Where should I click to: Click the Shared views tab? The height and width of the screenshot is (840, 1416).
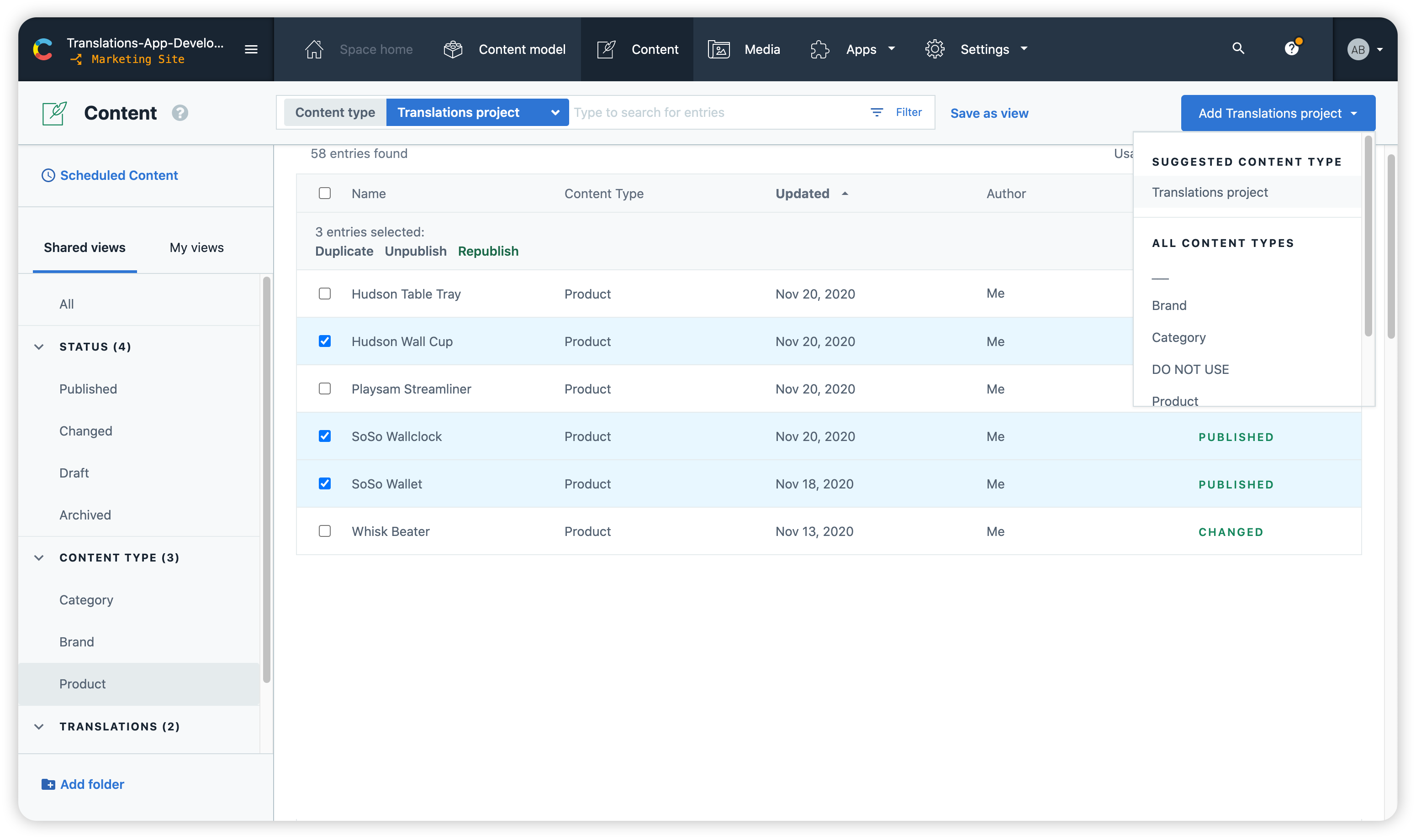tap(84, 247)
